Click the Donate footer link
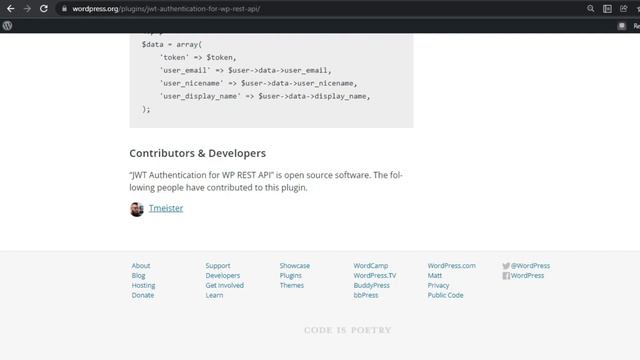The image size is (640, 360). [x=143, y=295]
